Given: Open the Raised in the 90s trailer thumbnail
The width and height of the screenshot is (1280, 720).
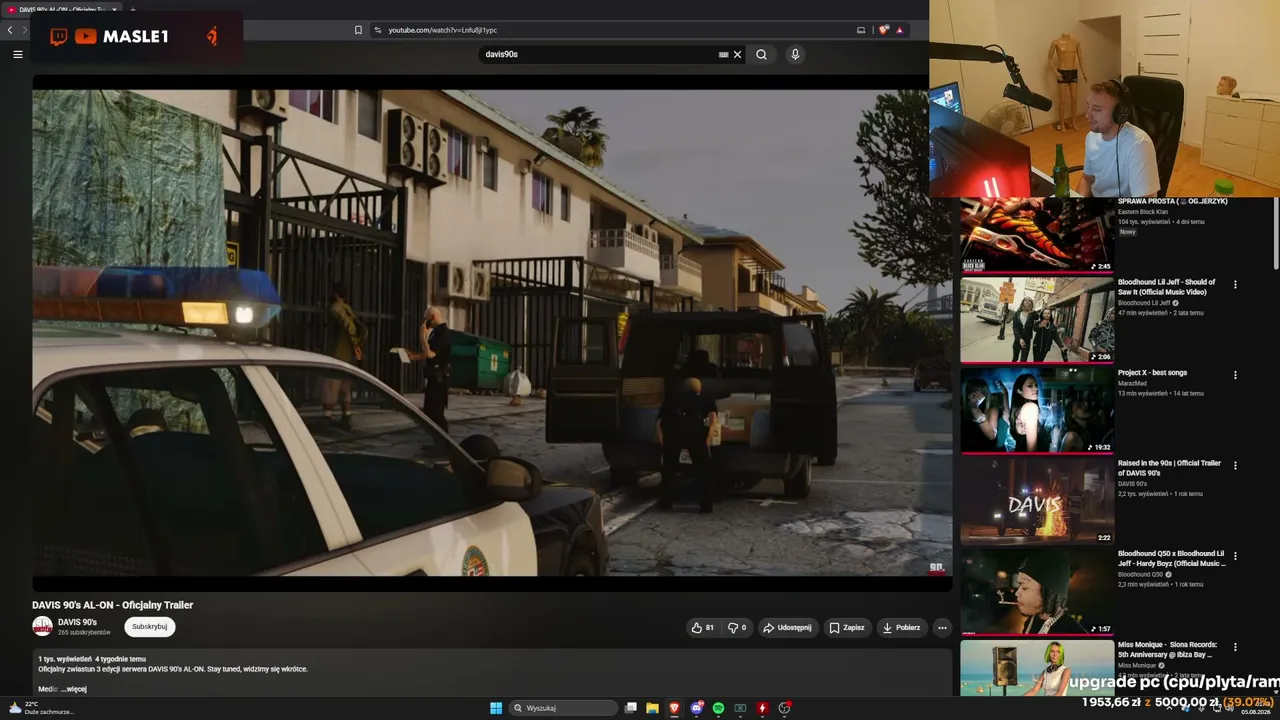Looking at the screenshot, I should tap(1037, 502).
